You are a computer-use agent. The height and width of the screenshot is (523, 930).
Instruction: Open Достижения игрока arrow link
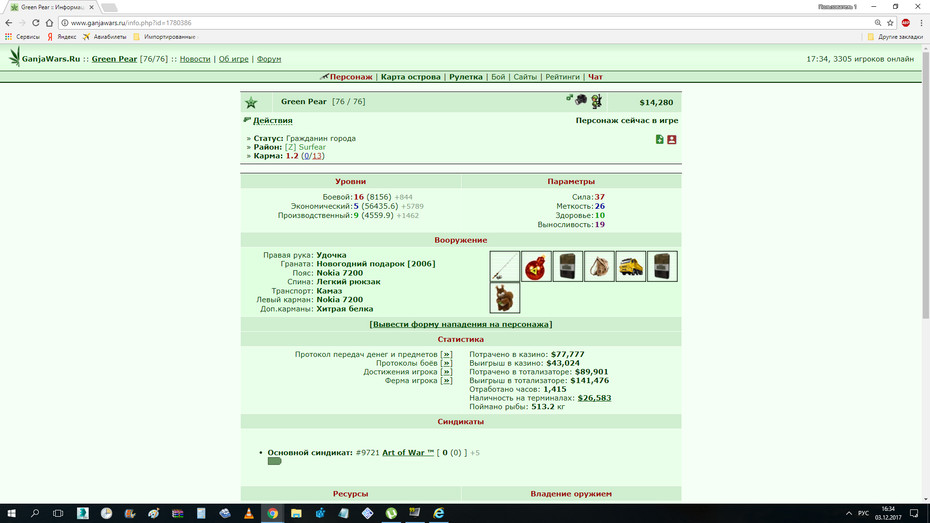pyautogui.click(x=447, y=372)
